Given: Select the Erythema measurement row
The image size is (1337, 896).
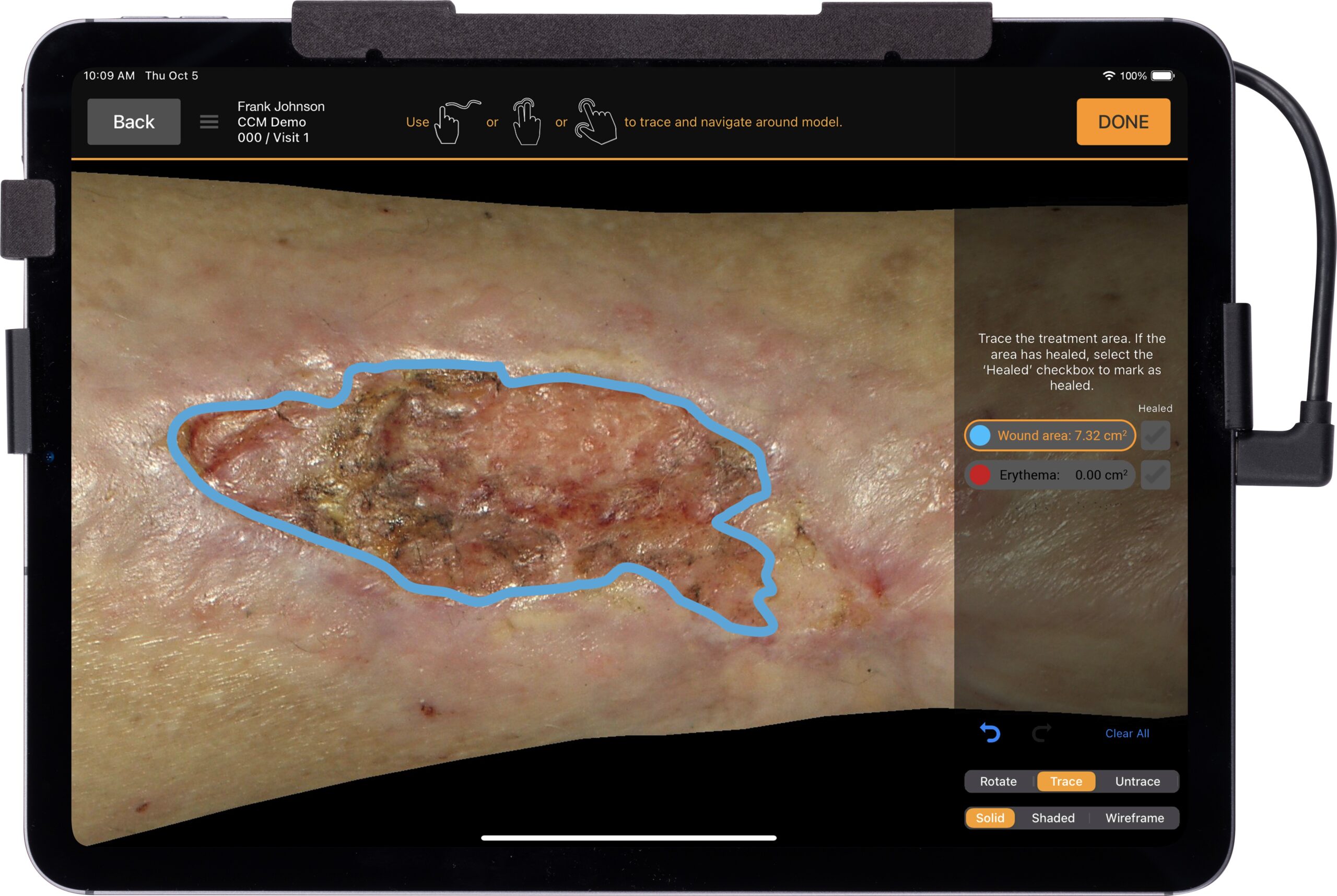Looking at the screenshot, I should [x=1049, y=475].
